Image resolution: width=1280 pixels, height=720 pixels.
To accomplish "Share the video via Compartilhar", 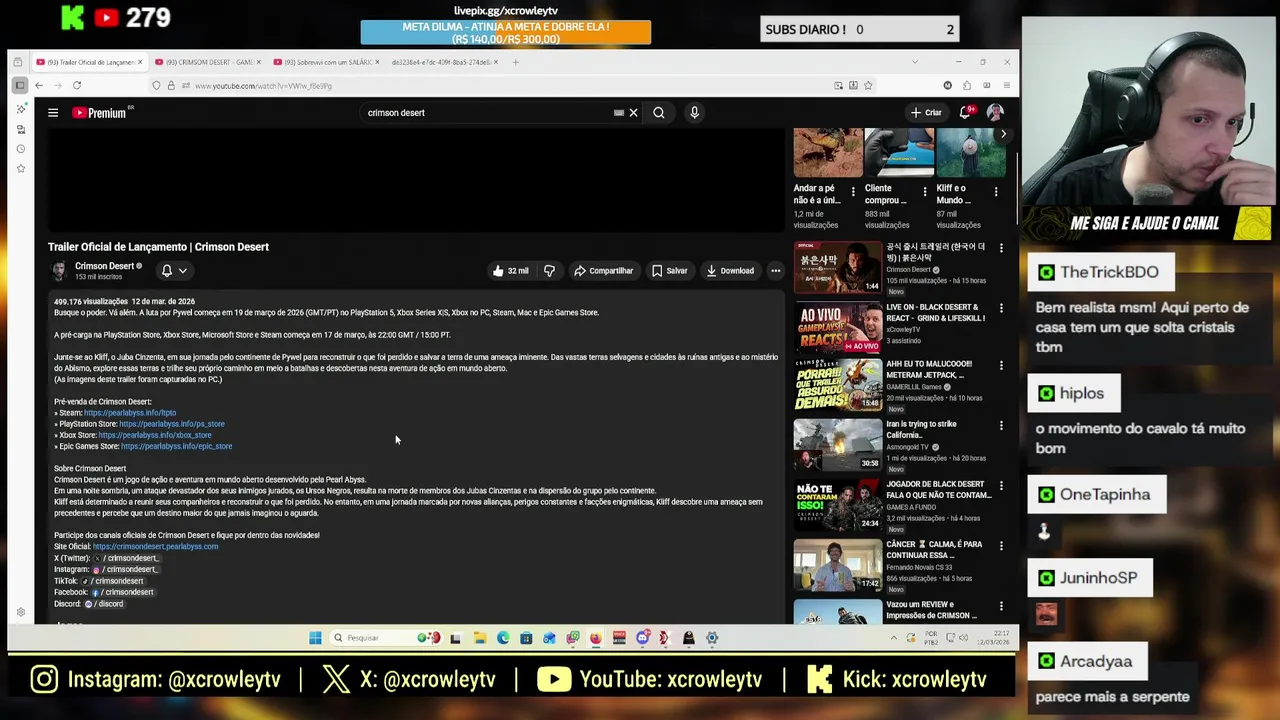I will point(604,271).
